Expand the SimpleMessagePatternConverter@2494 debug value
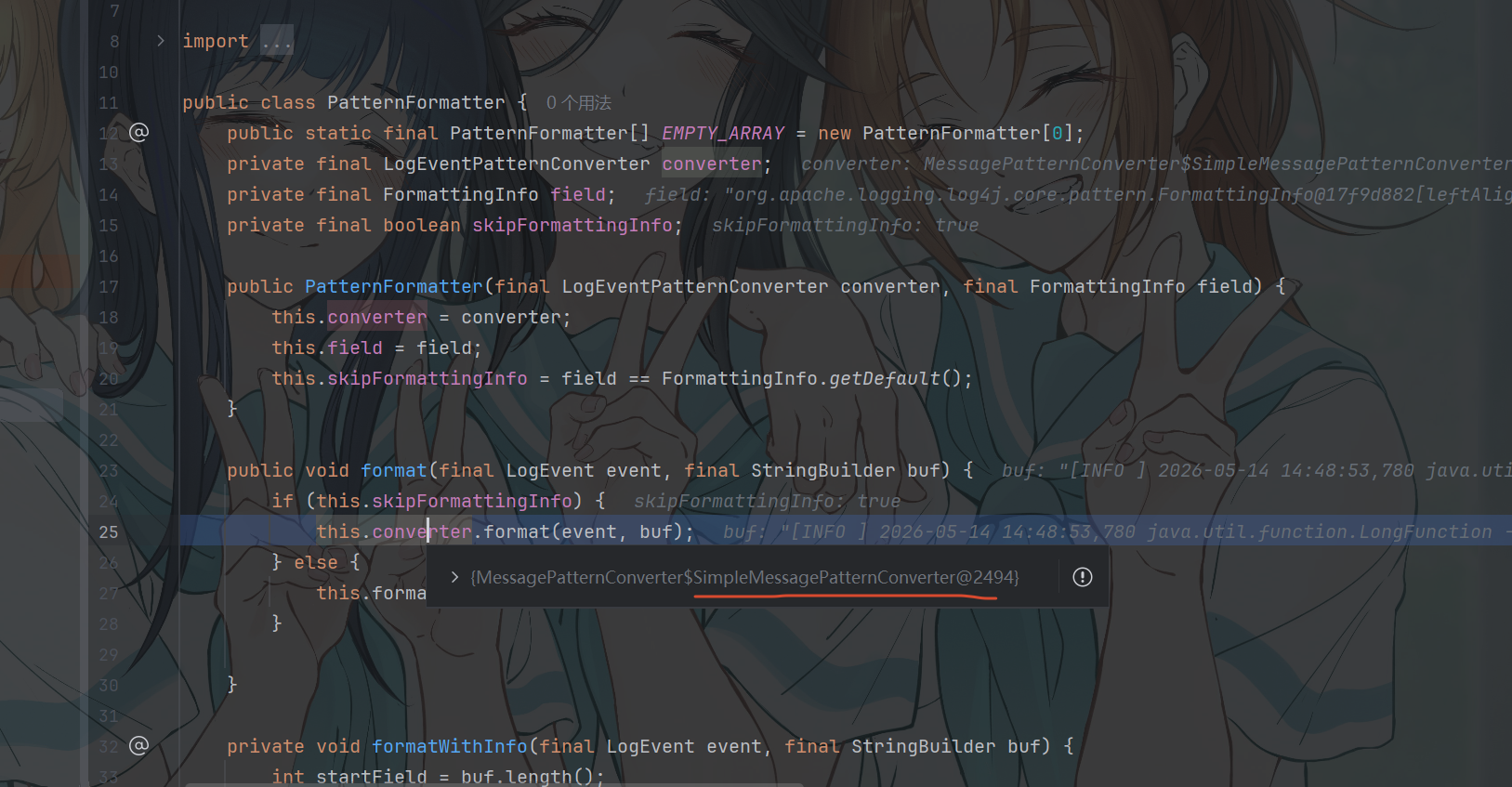The width and height of the screenshot is (1512, 787). [x=454, y=577]
